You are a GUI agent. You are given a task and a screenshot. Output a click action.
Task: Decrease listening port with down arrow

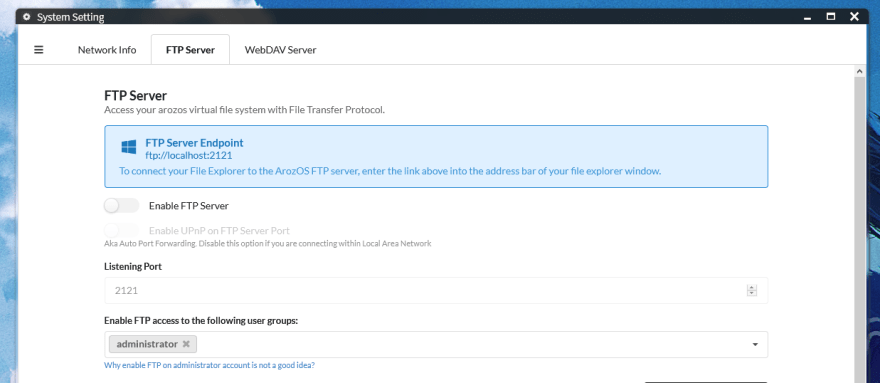coord(751,293)
